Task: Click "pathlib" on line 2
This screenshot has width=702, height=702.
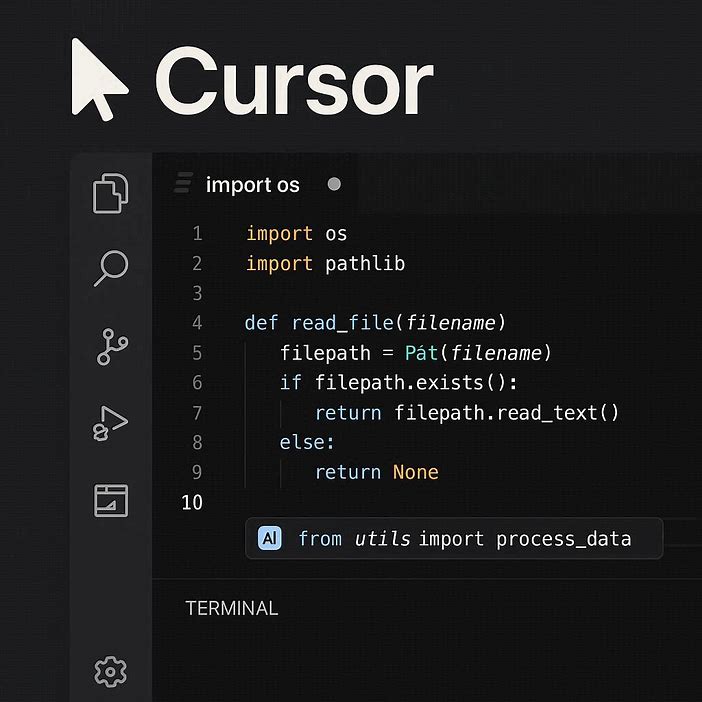Action: pos(365,263)
